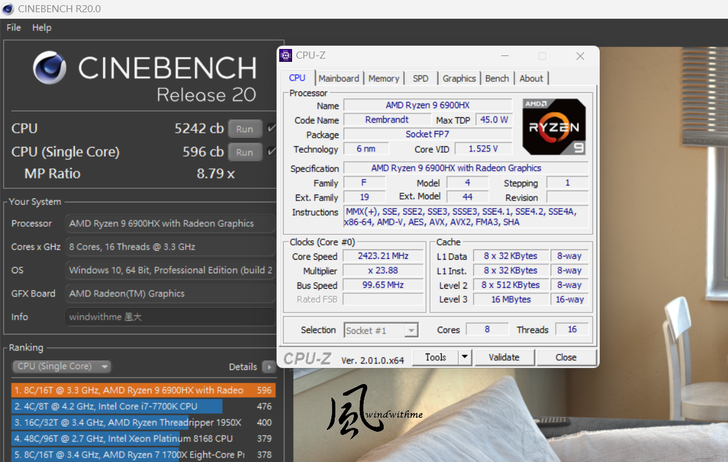Click the CPU-Z app icon in title bar

click(287, 56)
